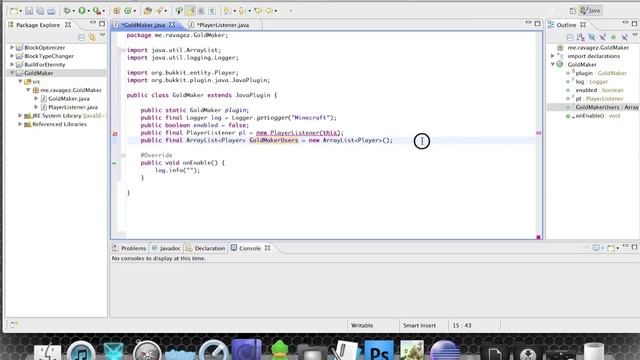640x360 pixels.
Task: Click the Previous Annotation toolbar icon
Action: 242,11
